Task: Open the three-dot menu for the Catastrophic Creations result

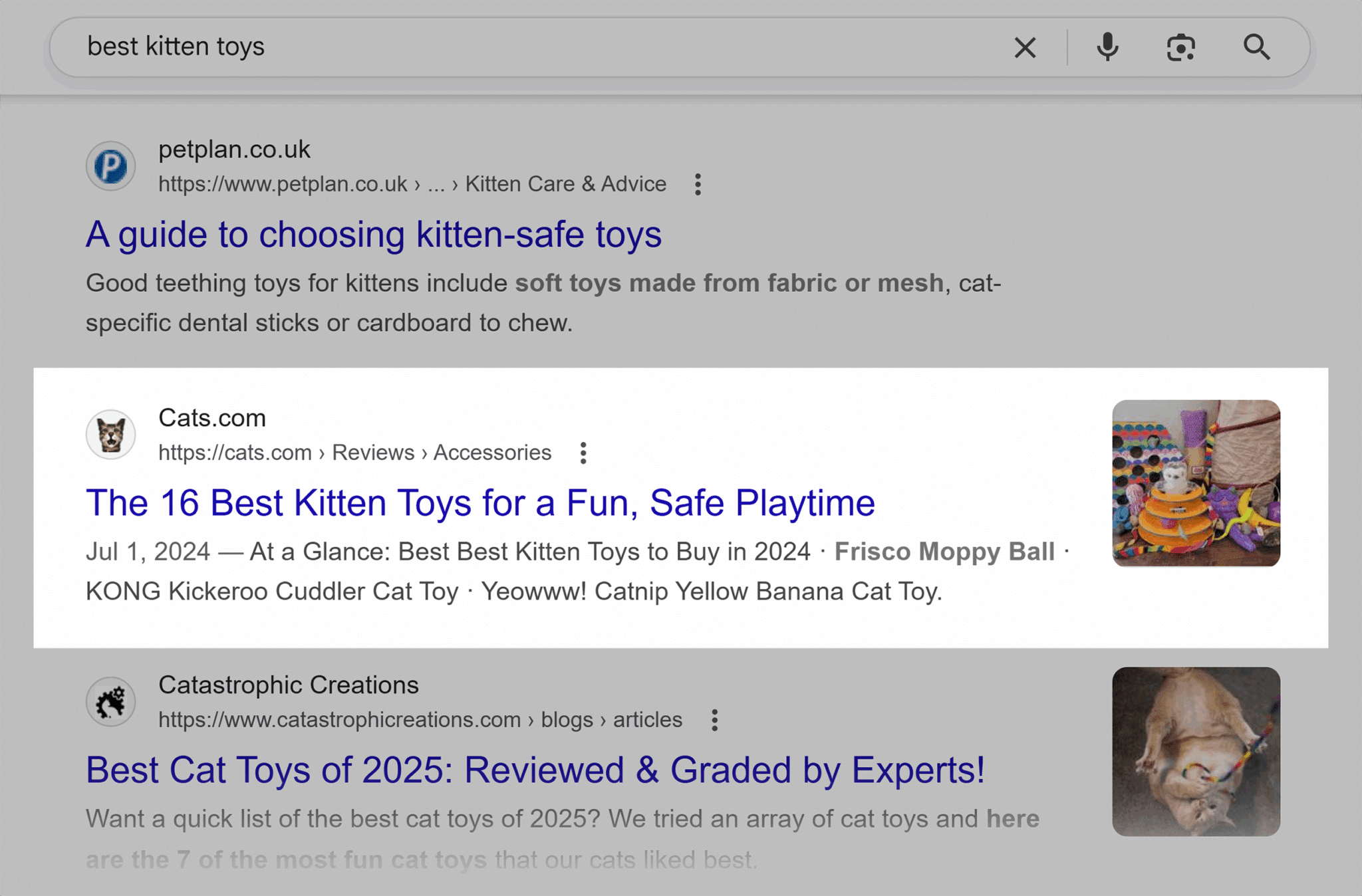Action: click(714, 720)
